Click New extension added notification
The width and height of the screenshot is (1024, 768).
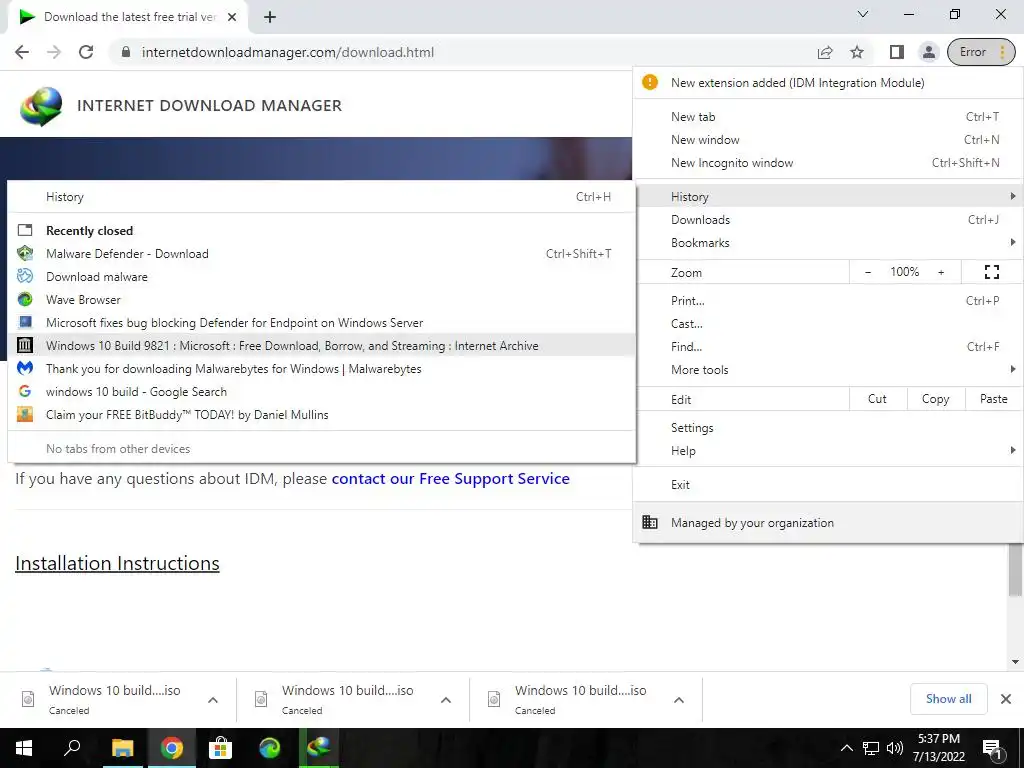tap(827, 82)
